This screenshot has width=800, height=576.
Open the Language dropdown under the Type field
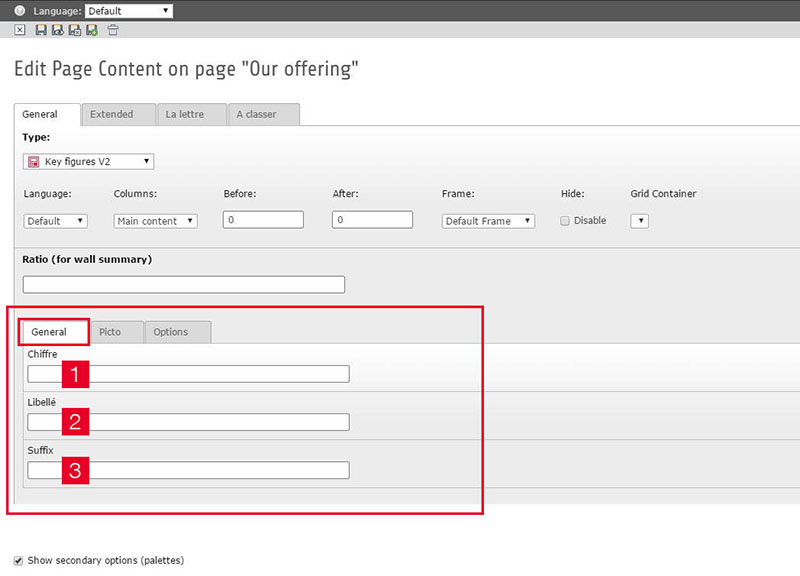(55, 221)
